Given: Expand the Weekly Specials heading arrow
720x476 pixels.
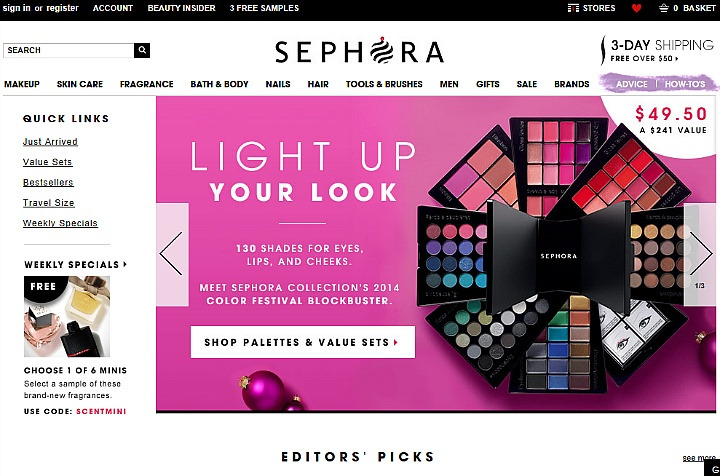Looking at the screenshot, I should pyautogui.click(x=125, y=264).
